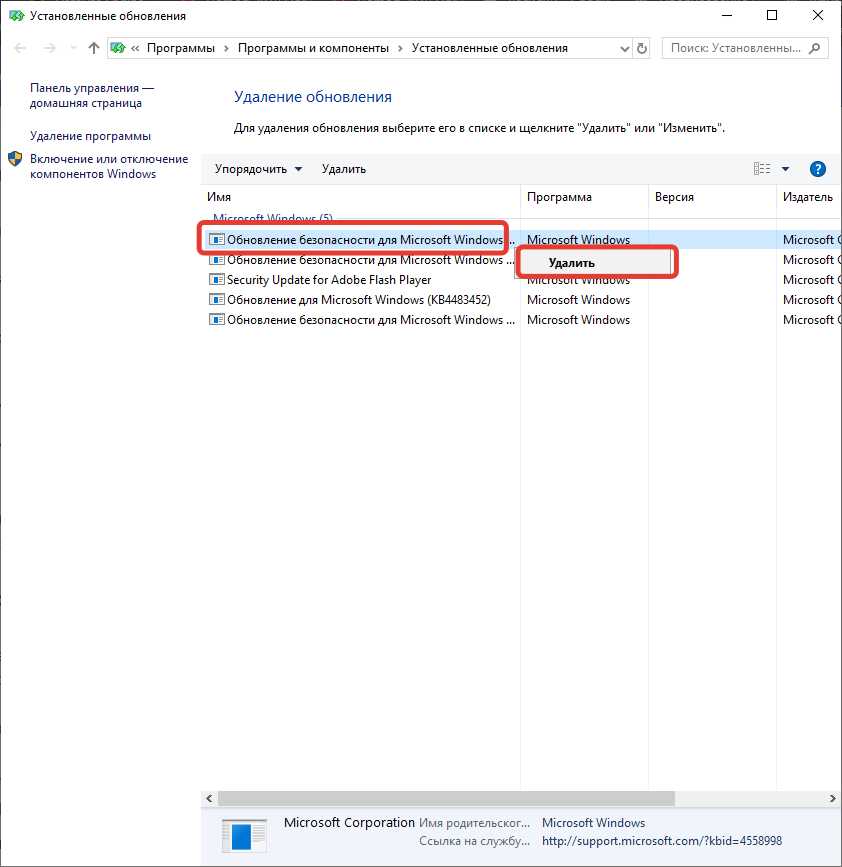This screenshot has width=842, height=867.
Task: Click Удалить in the toolbar
Action: pos(344,169)
